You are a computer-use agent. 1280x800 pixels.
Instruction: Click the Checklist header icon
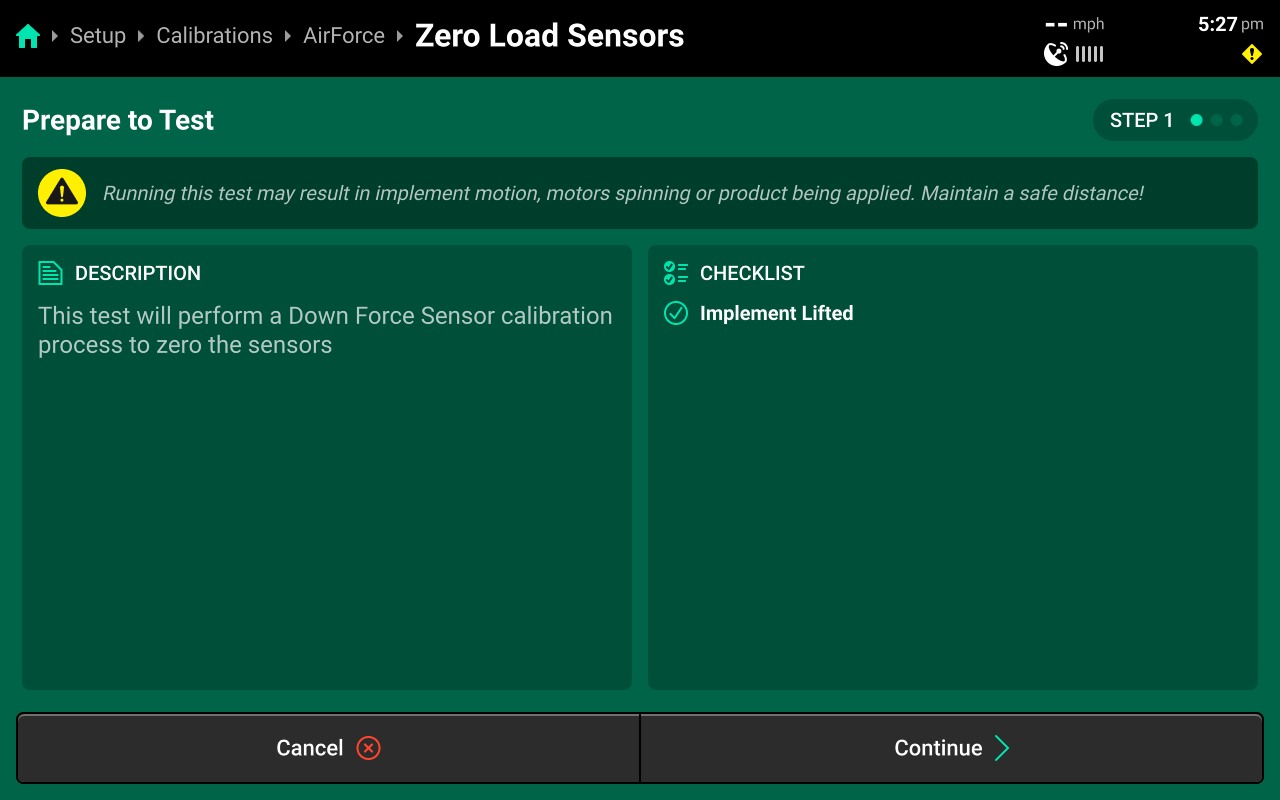[676, 273]
